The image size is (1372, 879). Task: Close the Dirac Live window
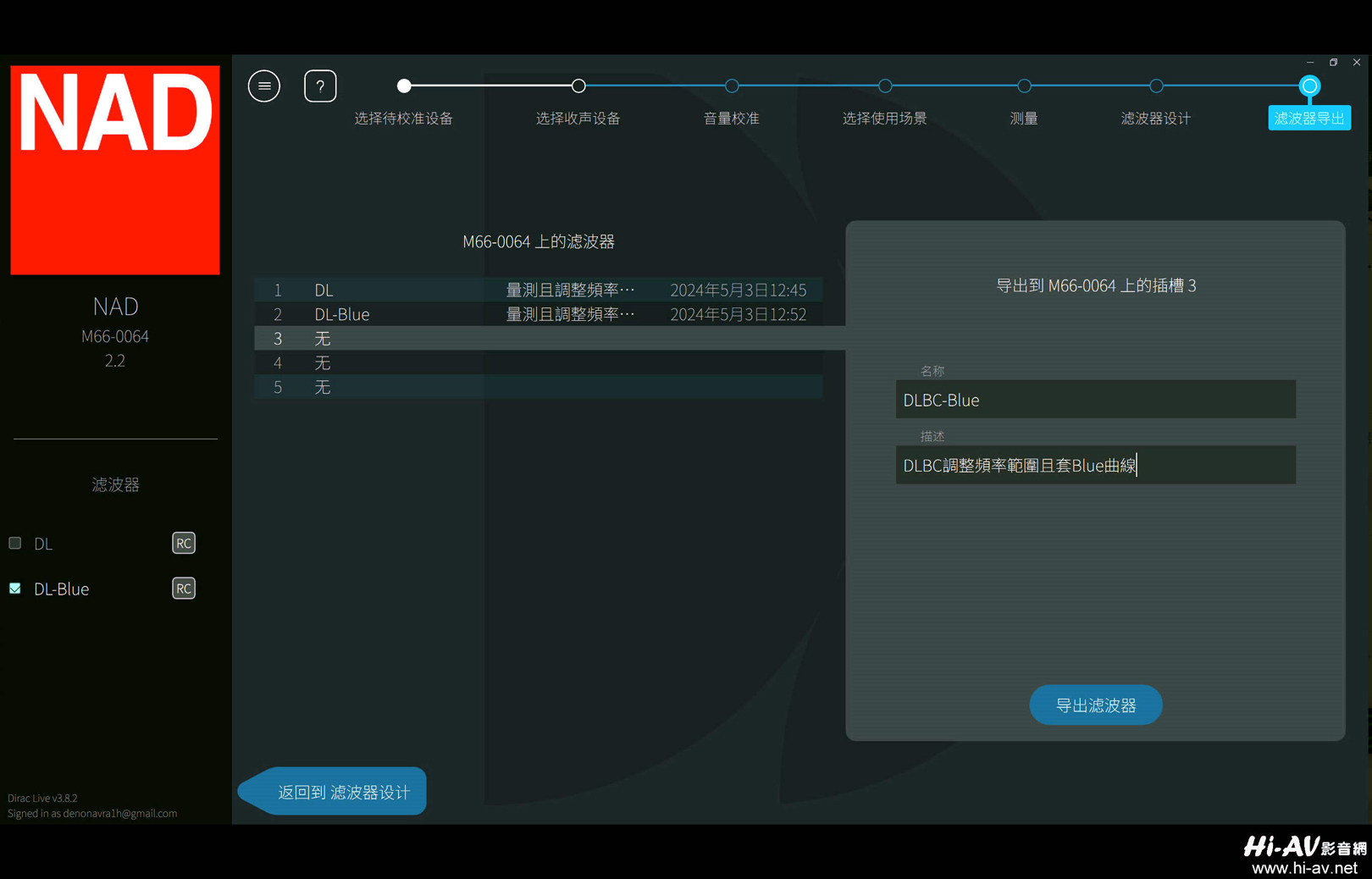(x=1357, y=63)
